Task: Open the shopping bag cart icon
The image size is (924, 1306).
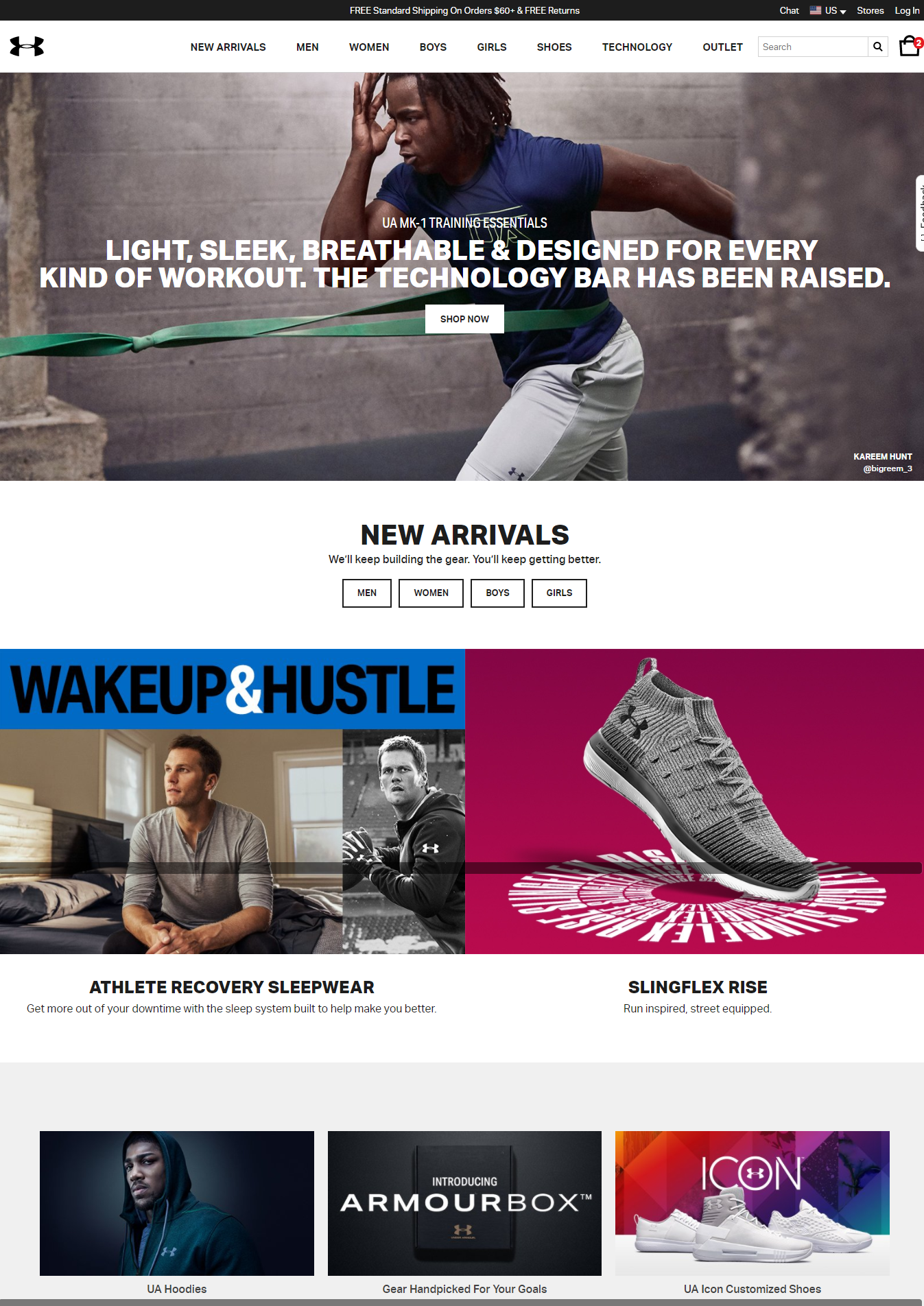Action: pos(910,46)
